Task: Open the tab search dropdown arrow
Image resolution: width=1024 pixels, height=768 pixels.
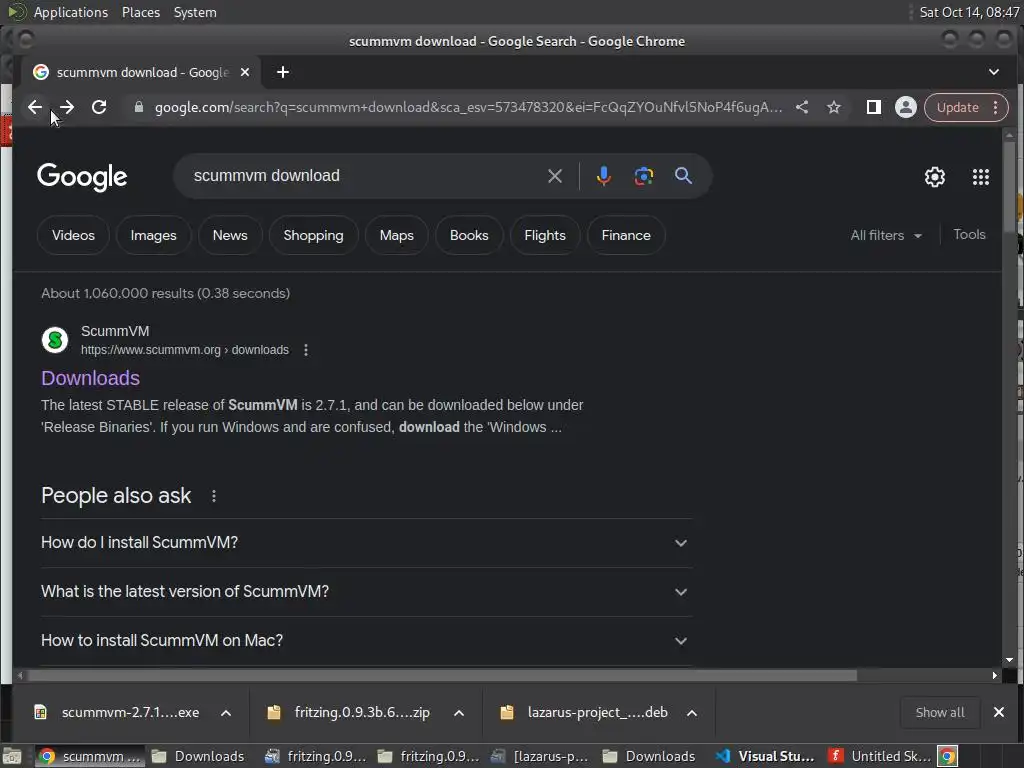Action: [993, 72]
